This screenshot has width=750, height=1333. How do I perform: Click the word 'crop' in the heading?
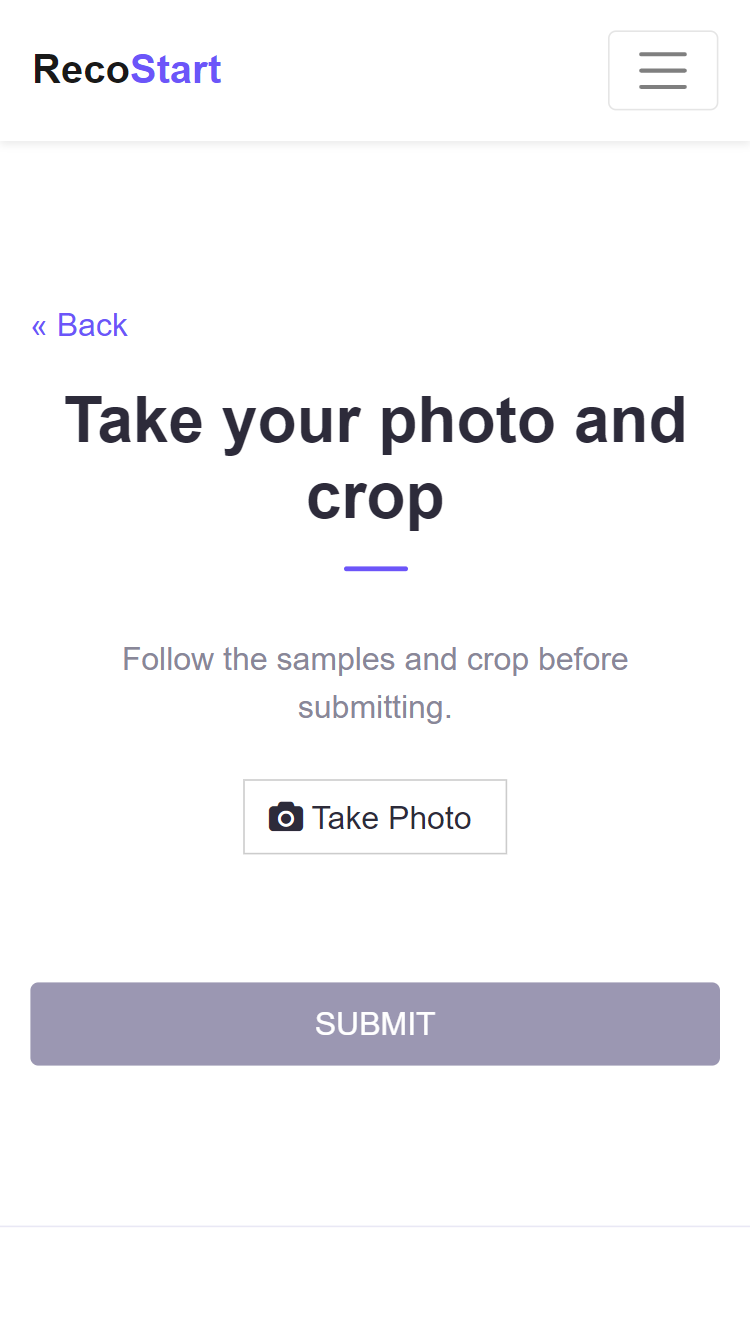pyautogui.click(x=375, y=497)
